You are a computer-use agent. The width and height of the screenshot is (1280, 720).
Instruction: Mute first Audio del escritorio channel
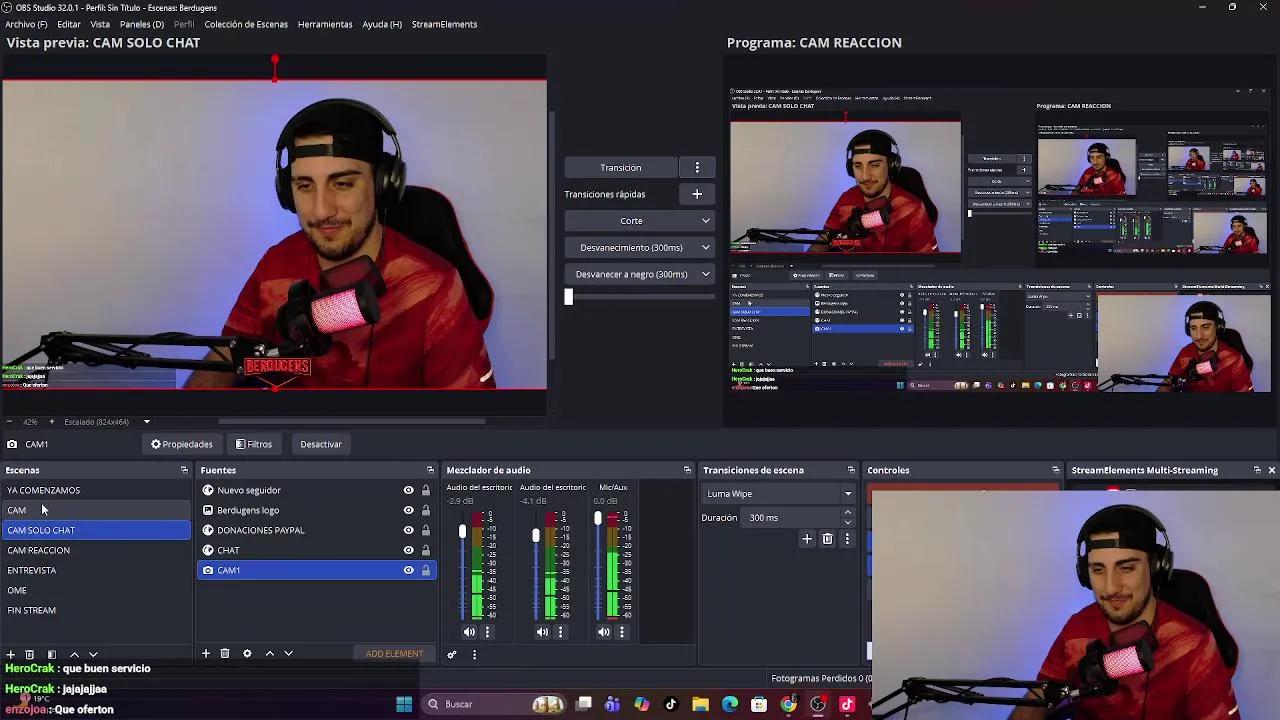click(469, 632)
